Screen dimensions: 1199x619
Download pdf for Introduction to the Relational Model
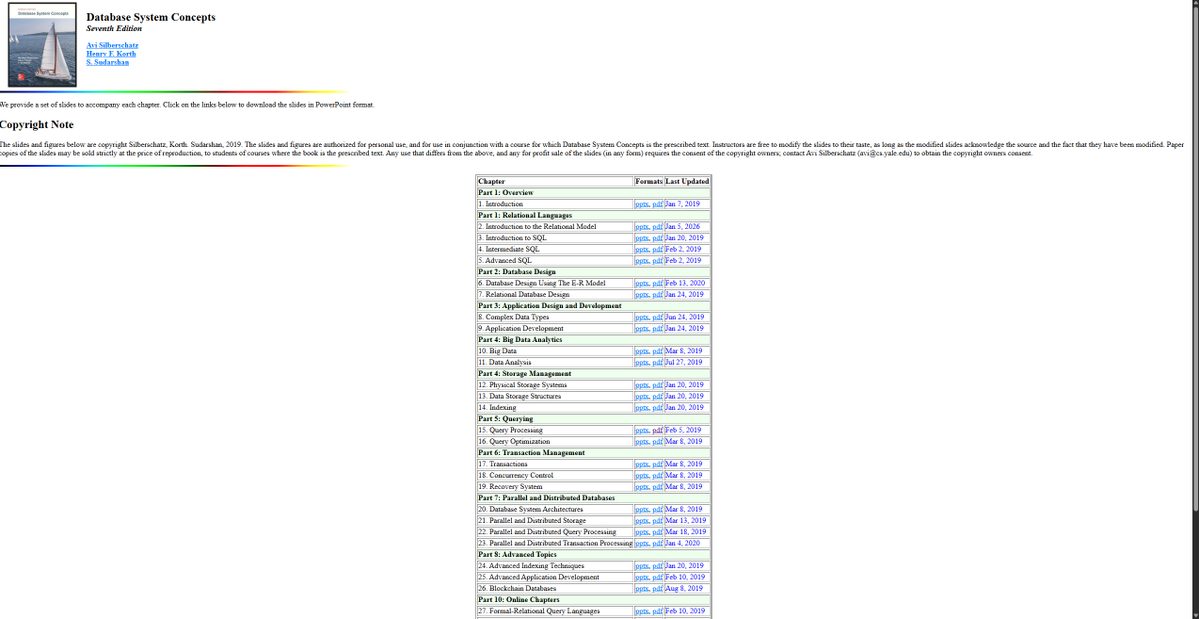[657, 227]
